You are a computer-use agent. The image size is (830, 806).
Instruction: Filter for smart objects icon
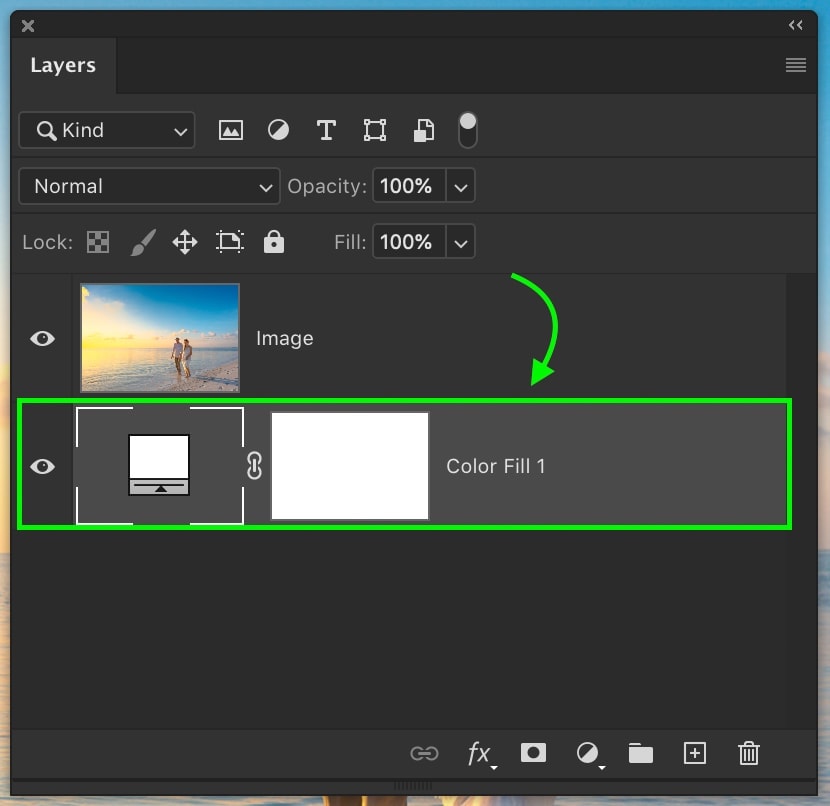pyautogui.click(x=424, y=130)
